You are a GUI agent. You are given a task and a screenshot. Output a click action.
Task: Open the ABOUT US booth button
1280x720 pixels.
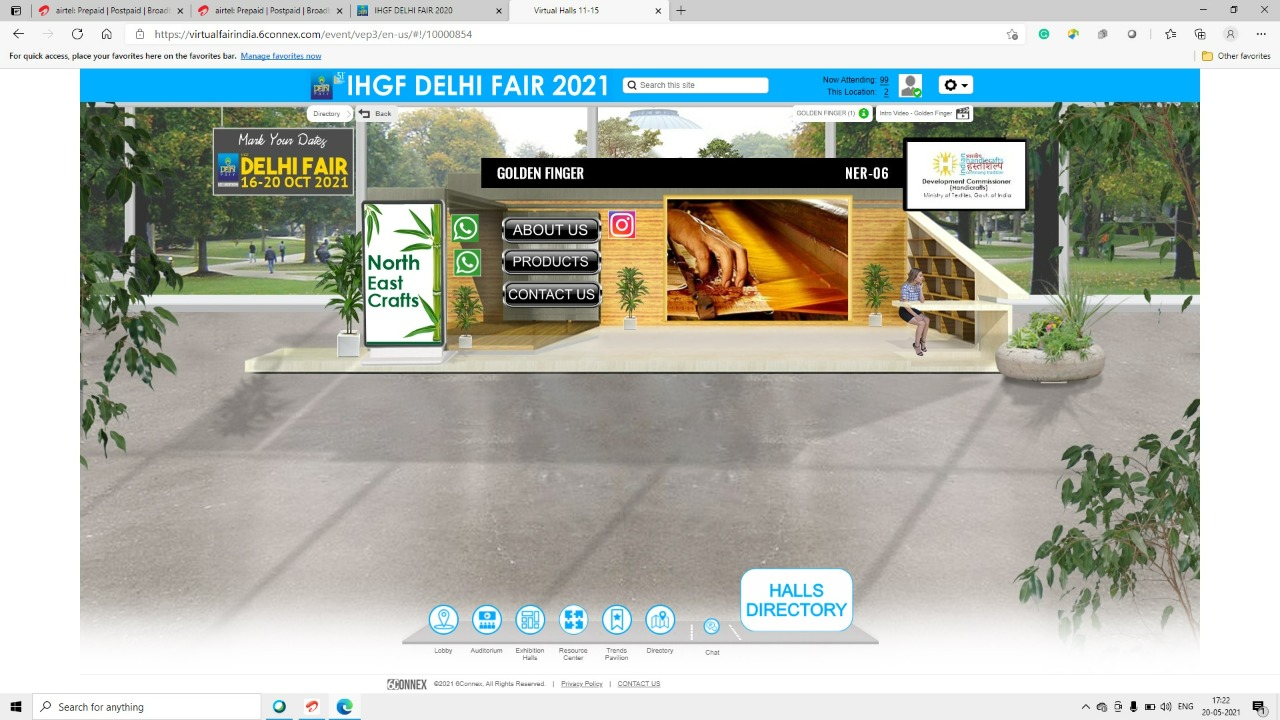click(x=550, y=230)
